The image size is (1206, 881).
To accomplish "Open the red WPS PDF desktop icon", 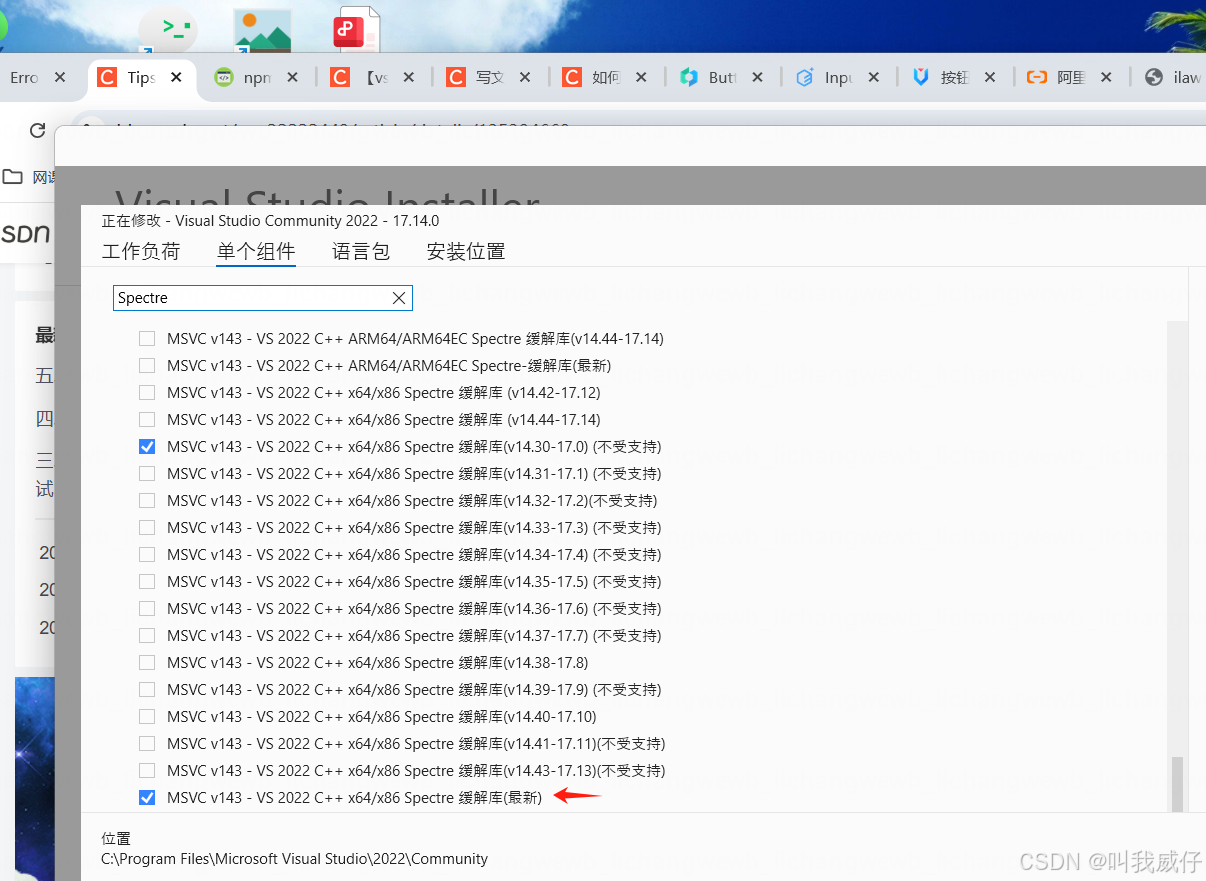I will point(357,28).
